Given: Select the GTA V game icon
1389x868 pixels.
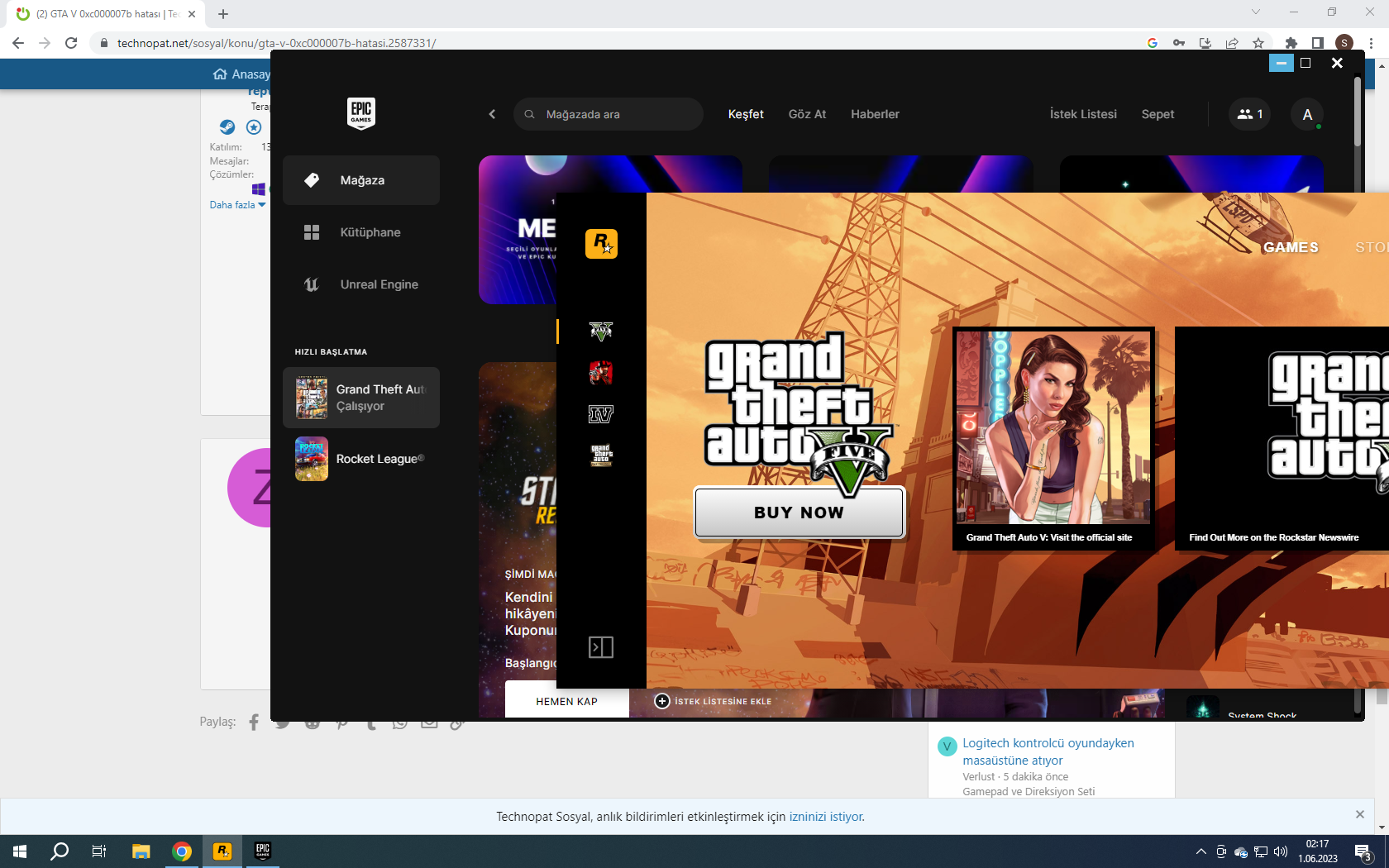Looking at the screenshot, I should (x=601, y=331).
